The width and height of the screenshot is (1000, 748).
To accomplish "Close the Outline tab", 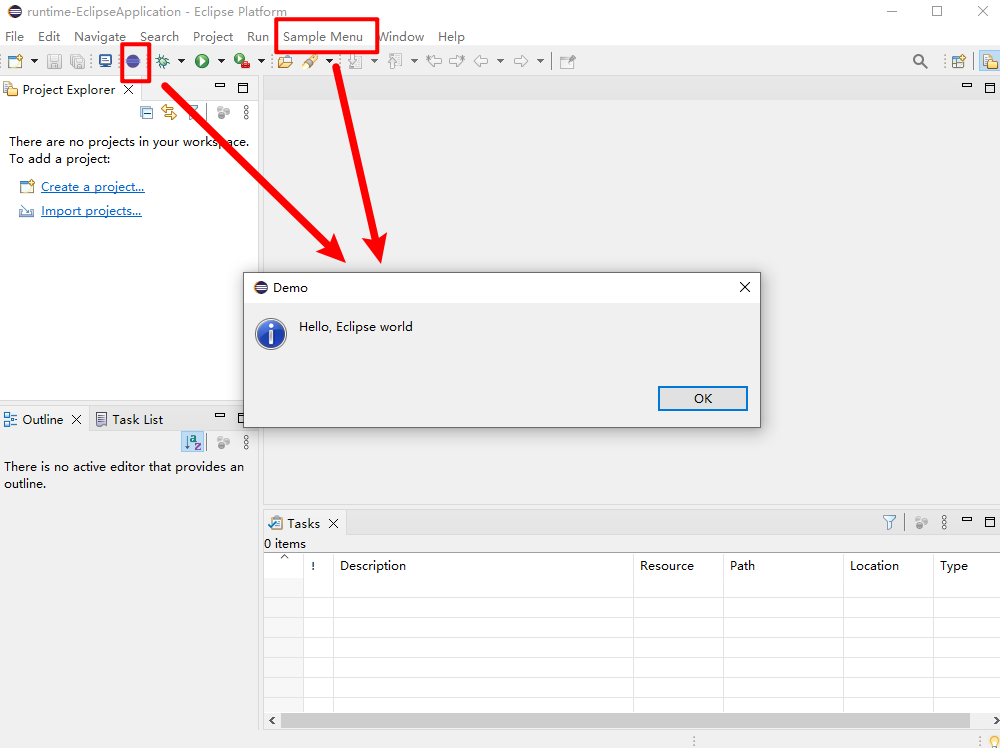I will [x=77, y=420].
